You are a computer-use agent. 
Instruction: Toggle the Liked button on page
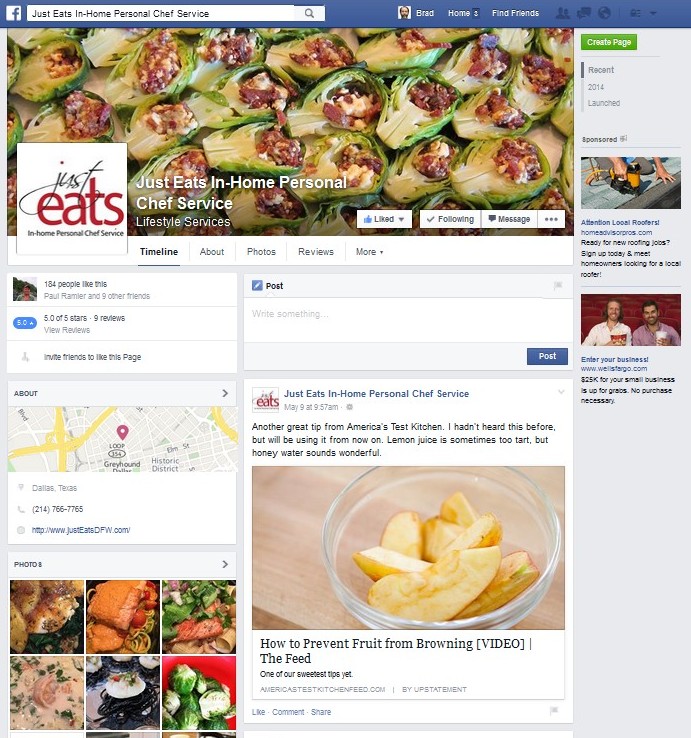point(384,219)
